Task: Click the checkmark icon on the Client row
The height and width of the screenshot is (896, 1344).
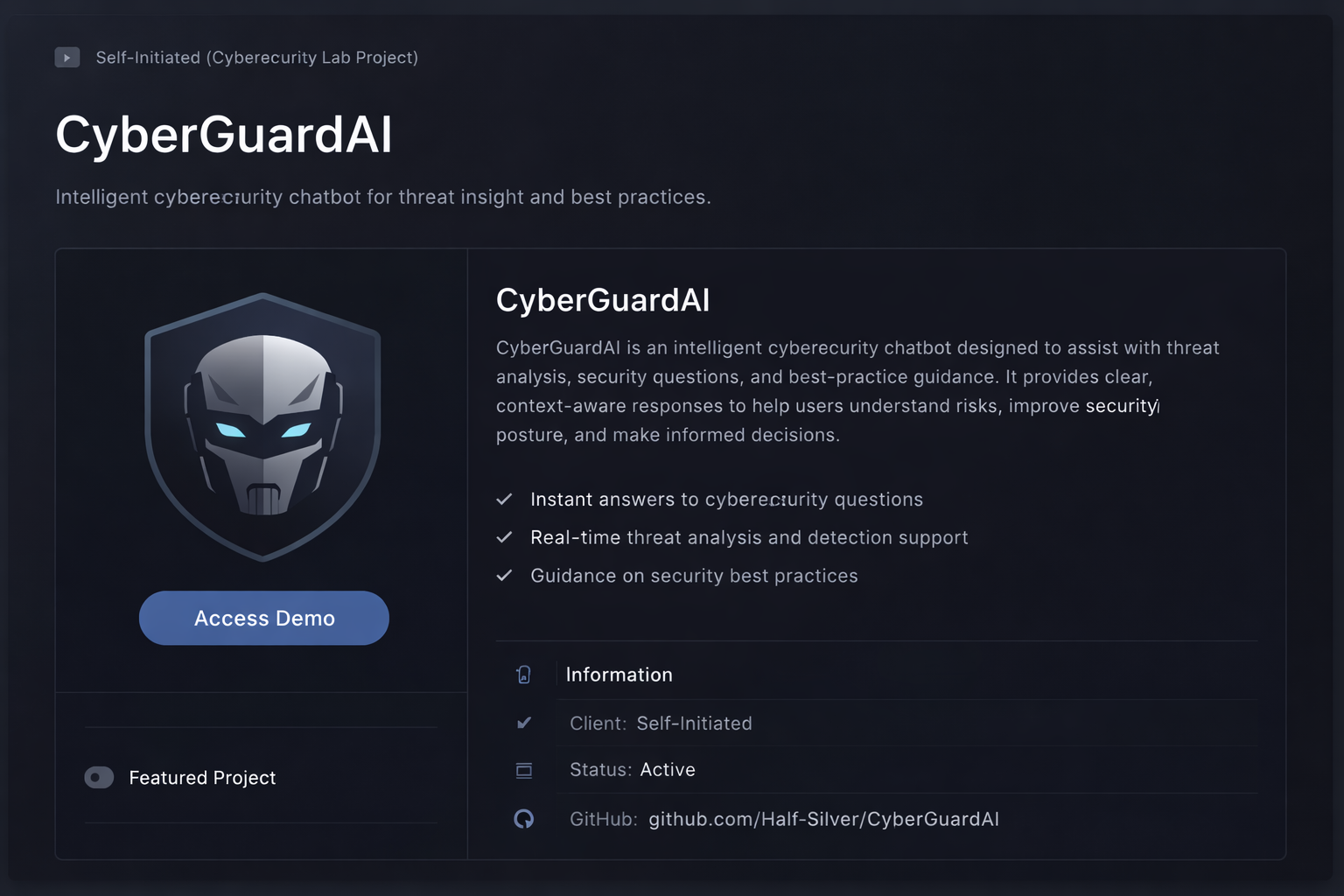Action: [524, 723]
